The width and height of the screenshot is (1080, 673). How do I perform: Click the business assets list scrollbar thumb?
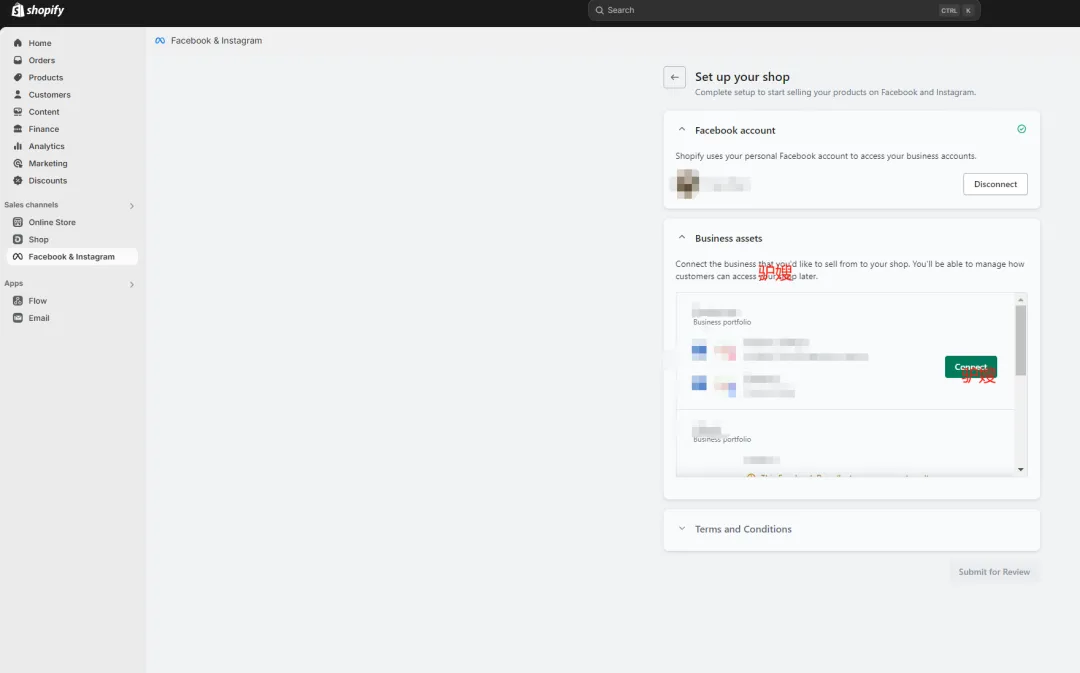(1021, 340)
